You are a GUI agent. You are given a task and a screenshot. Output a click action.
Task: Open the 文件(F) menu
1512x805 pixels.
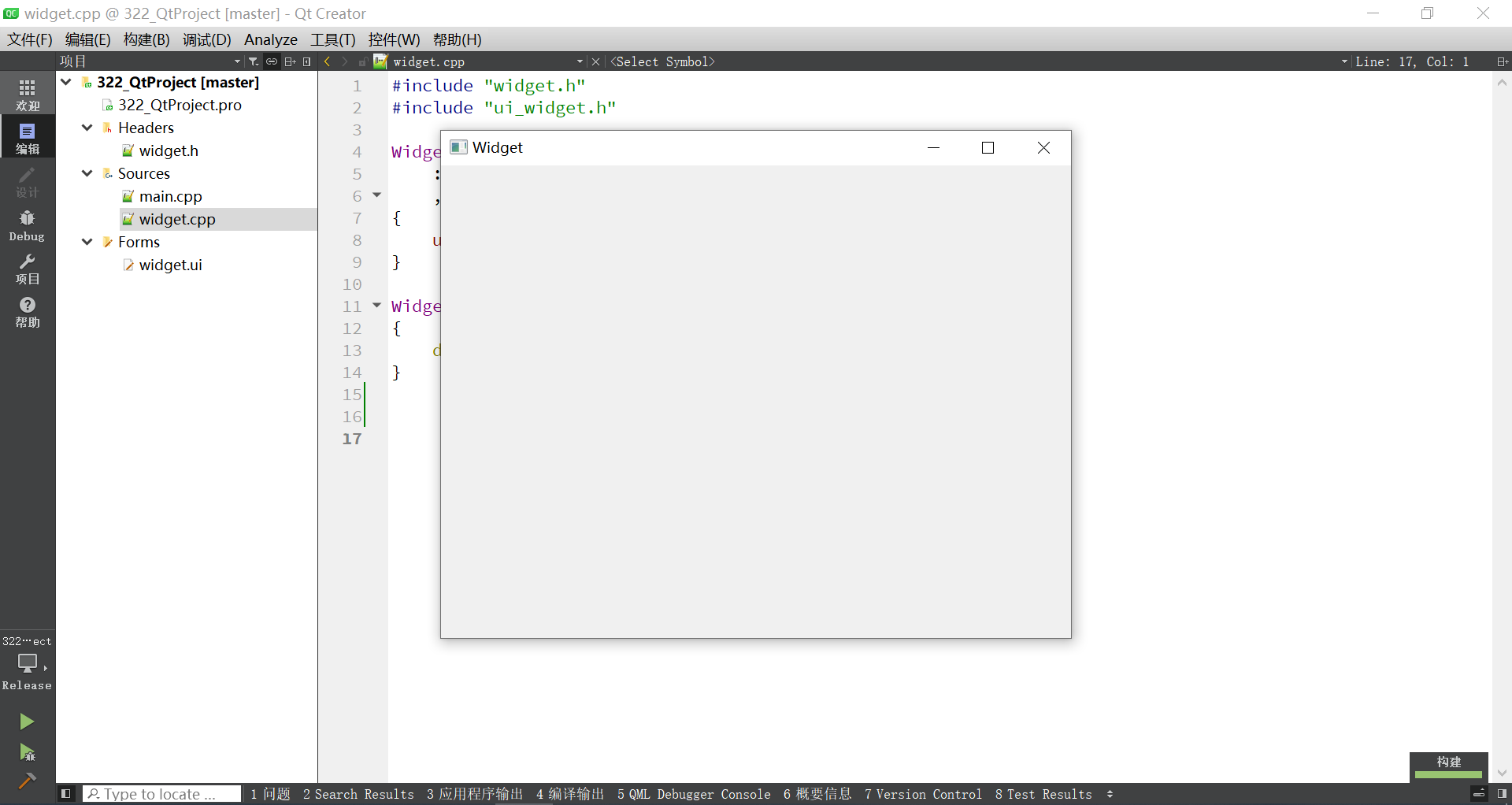30,39
